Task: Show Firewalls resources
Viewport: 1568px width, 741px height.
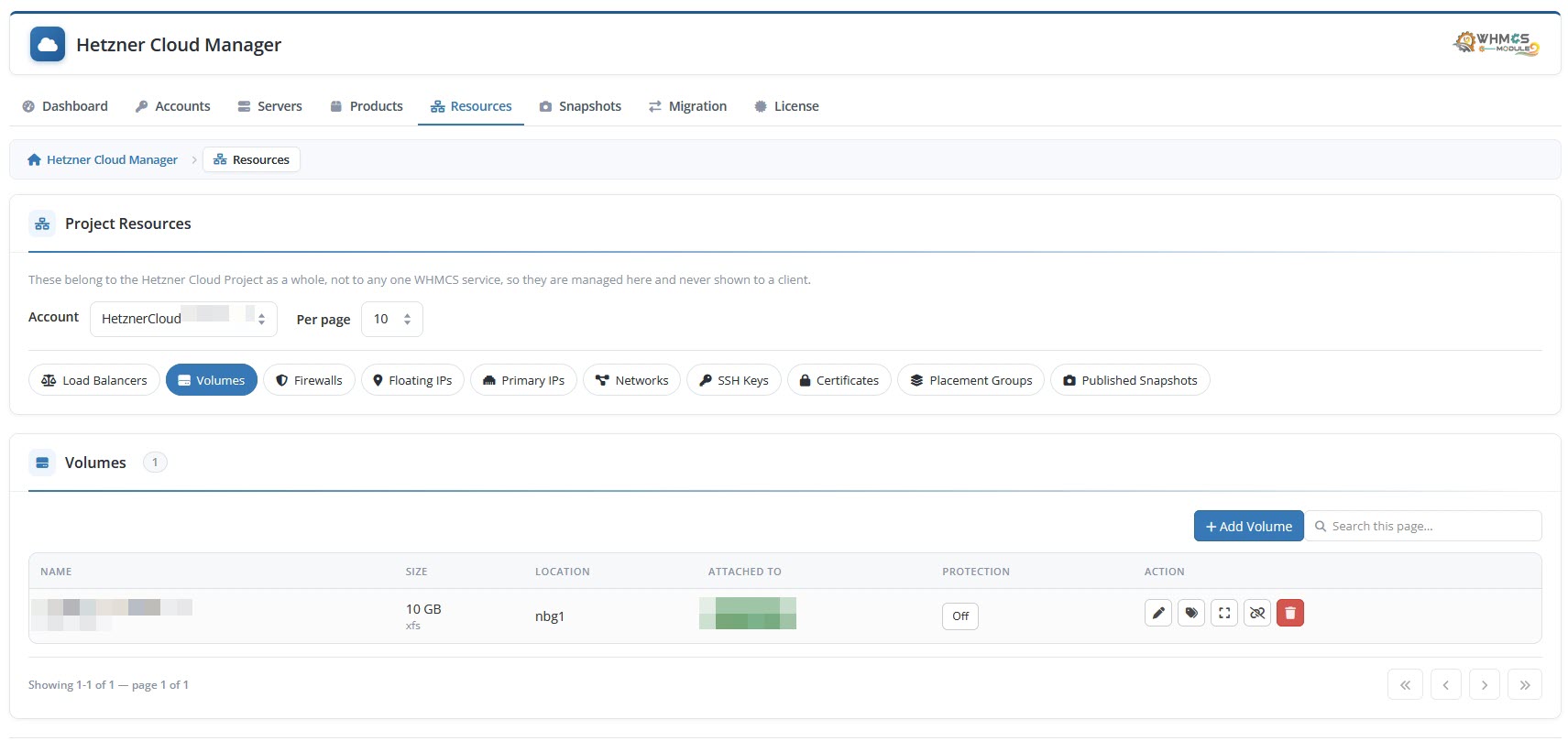Action: pyautogui.click(x=309, y=380)
